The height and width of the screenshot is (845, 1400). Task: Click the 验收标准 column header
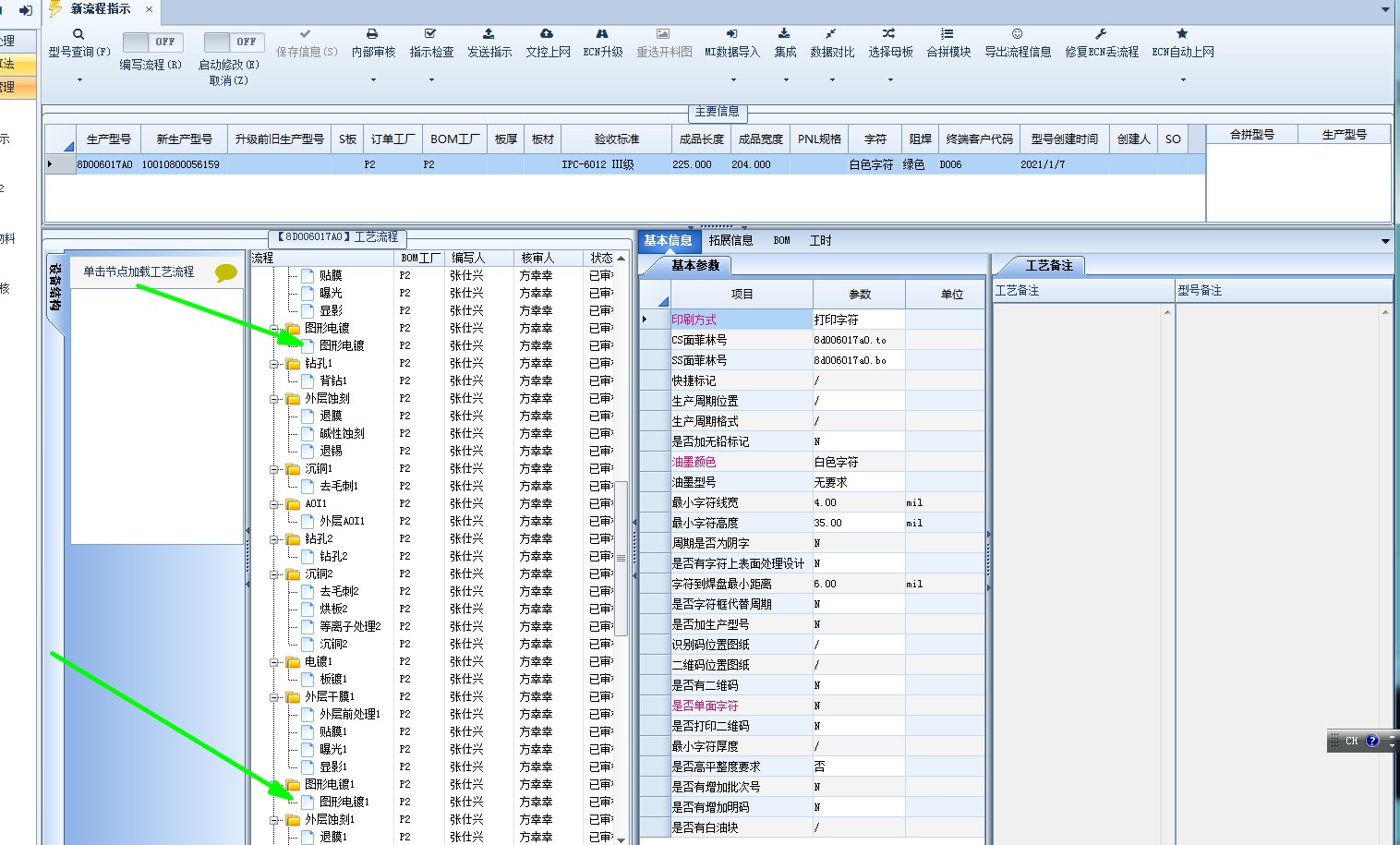tap(617, 139)
